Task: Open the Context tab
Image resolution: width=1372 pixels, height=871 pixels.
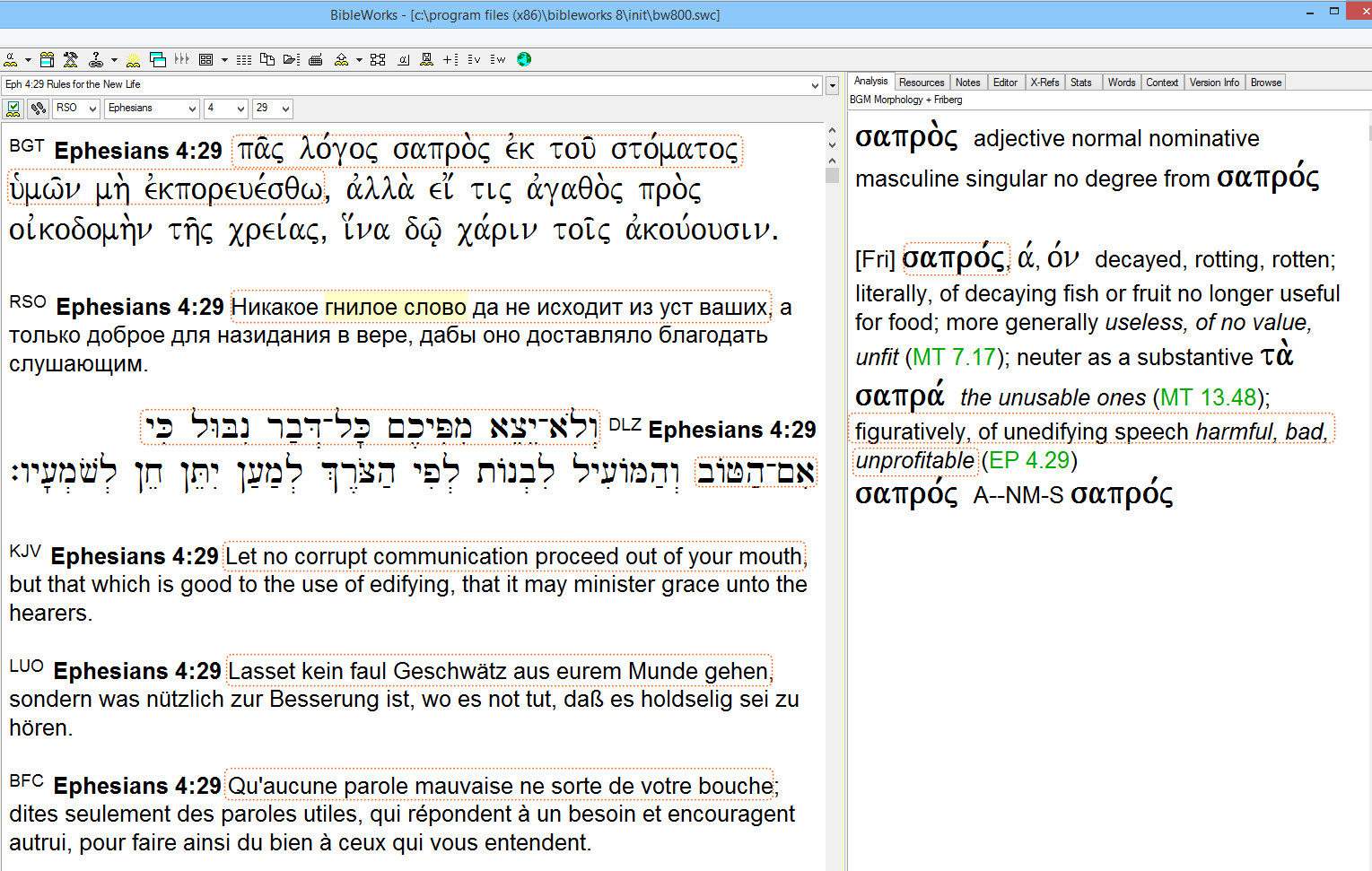Action: click(x=1162, y=83)
